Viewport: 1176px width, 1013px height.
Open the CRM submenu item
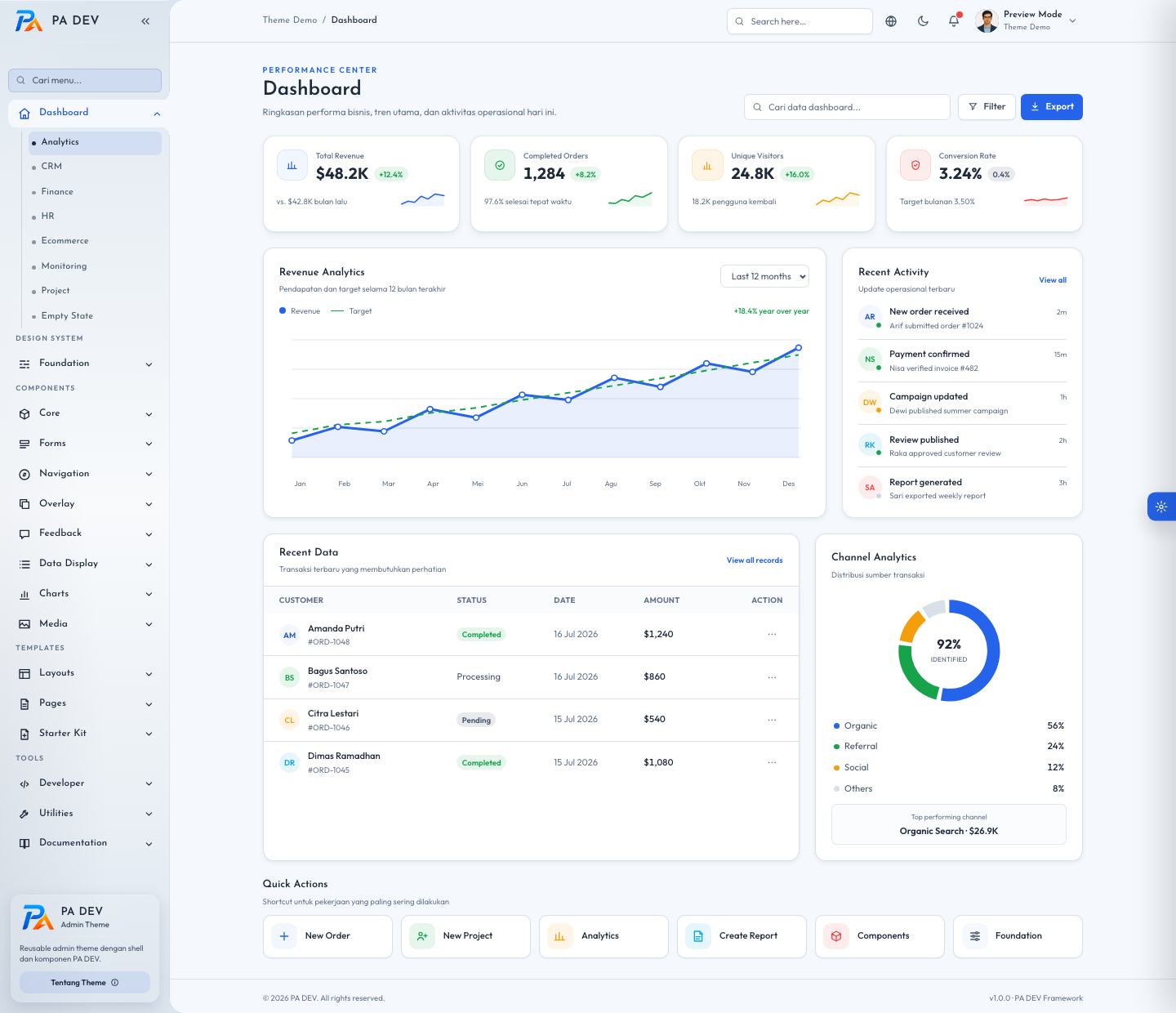(95, 167)
